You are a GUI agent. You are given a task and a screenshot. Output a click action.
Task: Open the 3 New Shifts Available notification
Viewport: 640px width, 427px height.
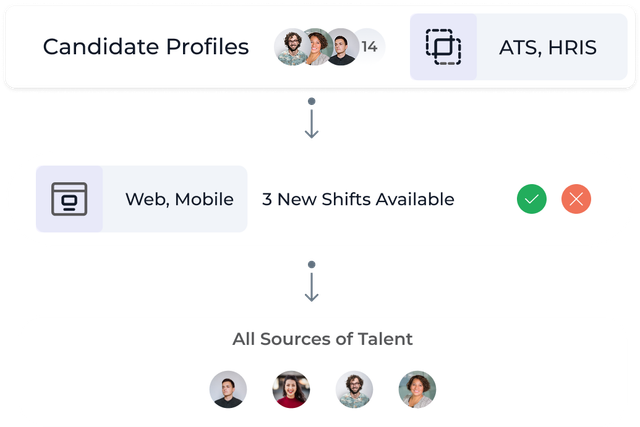(x=358, y=199)
